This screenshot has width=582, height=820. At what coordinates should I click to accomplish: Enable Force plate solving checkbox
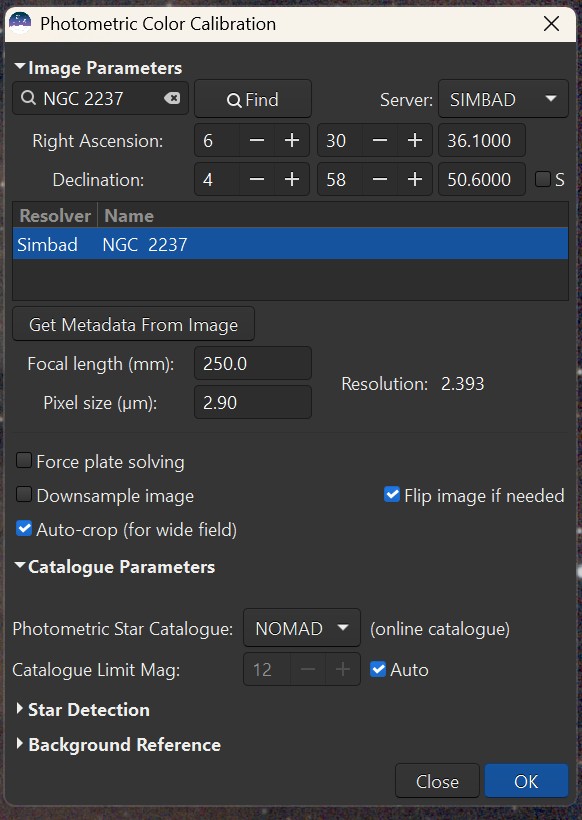click(x=24, y=461)
